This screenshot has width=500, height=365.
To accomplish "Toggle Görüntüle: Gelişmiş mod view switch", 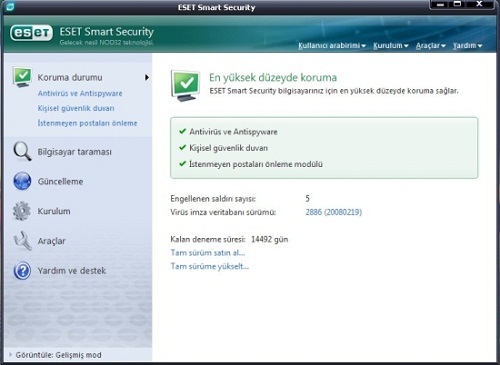I will 55,355.
